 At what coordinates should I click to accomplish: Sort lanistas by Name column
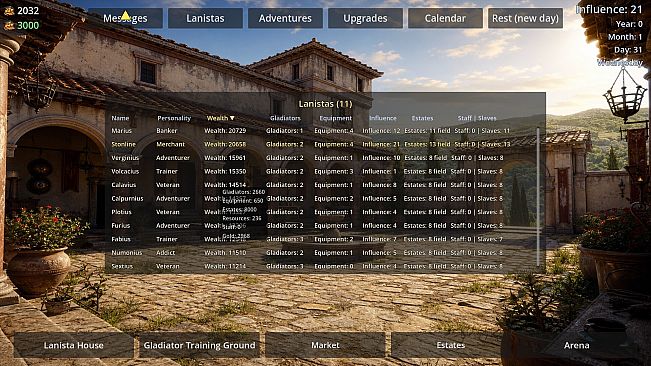click(120, 118)
